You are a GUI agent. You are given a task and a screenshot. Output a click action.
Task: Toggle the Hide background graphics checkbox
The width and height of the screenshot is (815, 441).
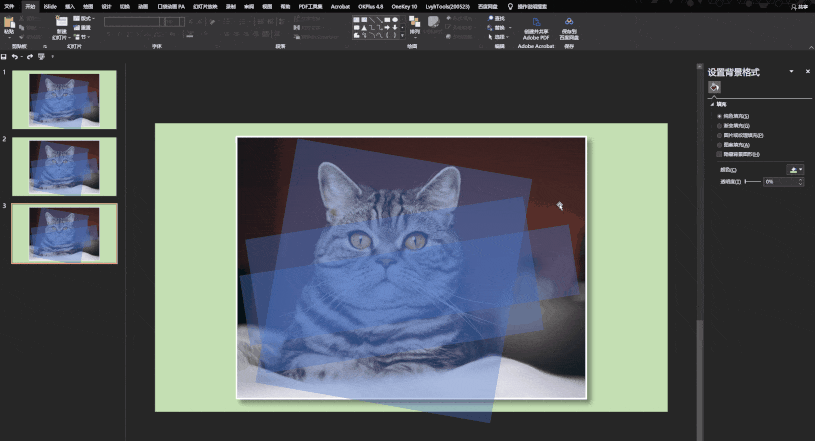click(x=719, y=154)
